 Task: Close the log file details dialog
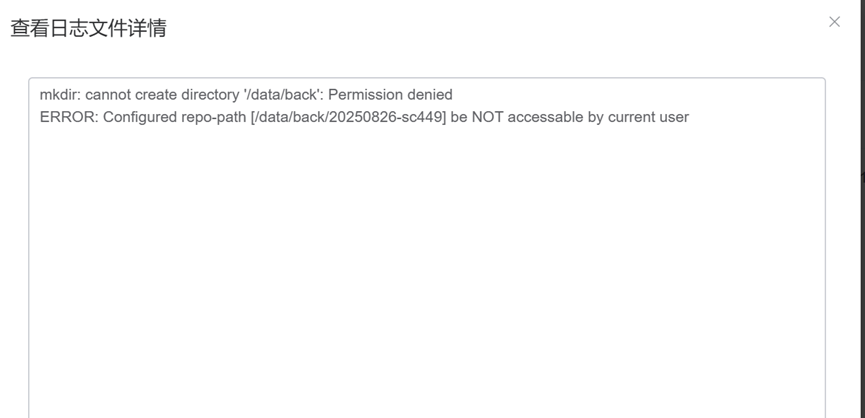pyautogui.click(x=834, y=22)
